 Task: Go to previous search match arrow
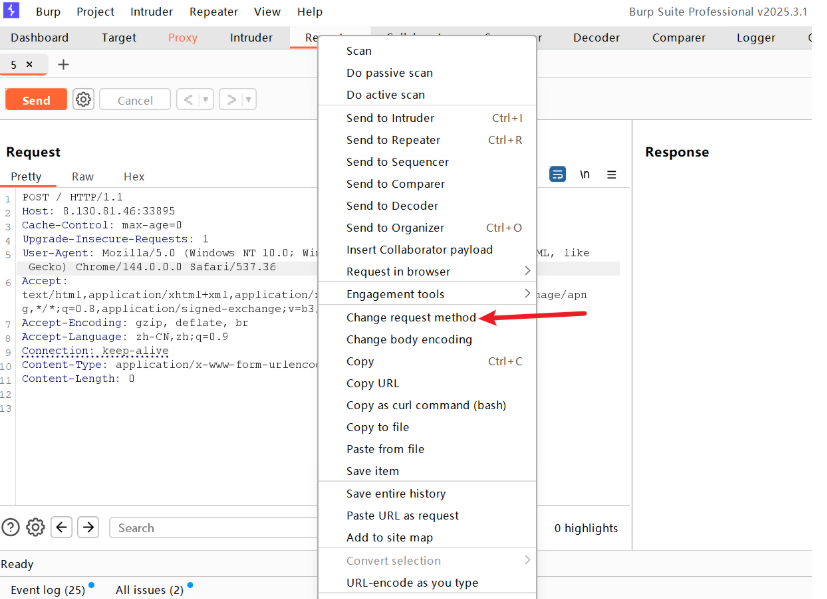coord(62,527)
